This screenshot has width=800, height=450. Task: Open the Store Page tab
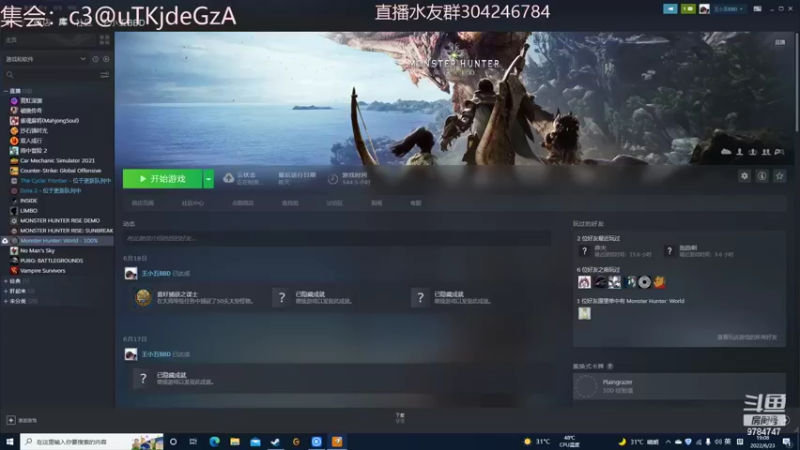click(x=143, y=203)
